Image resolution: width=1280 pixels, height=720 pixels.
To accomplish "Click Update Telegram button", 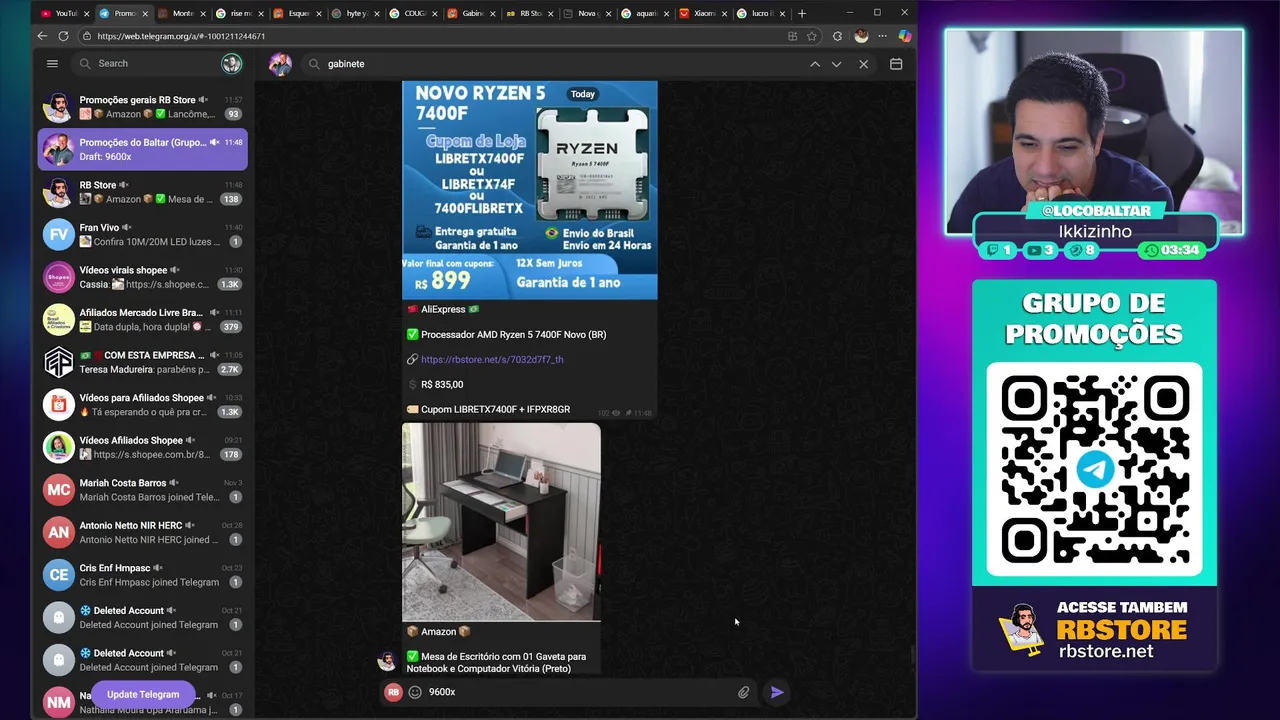I will [x=143, y=694].
